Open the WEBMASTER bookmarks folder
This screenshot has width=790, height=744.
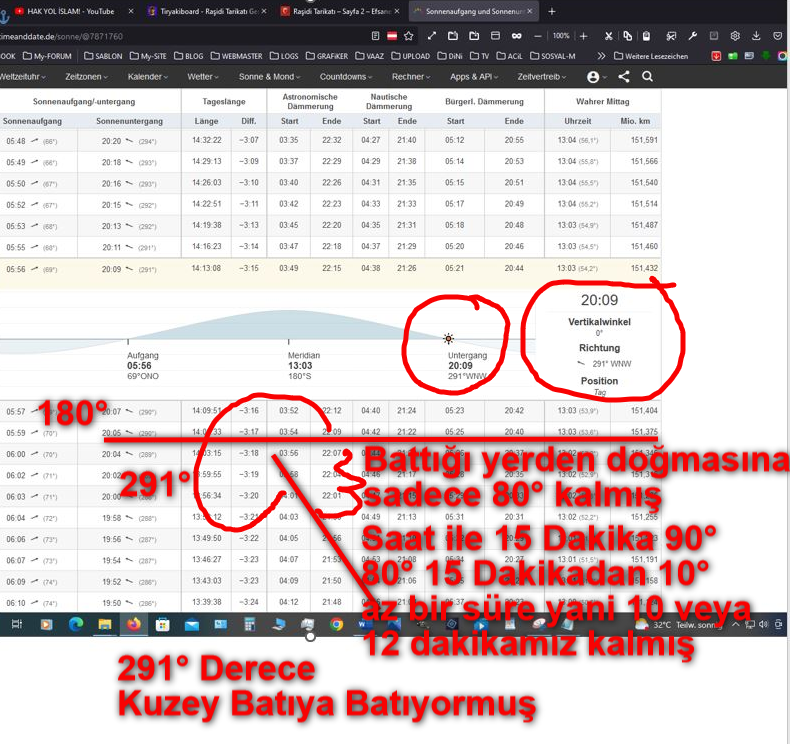coord(237,56)
